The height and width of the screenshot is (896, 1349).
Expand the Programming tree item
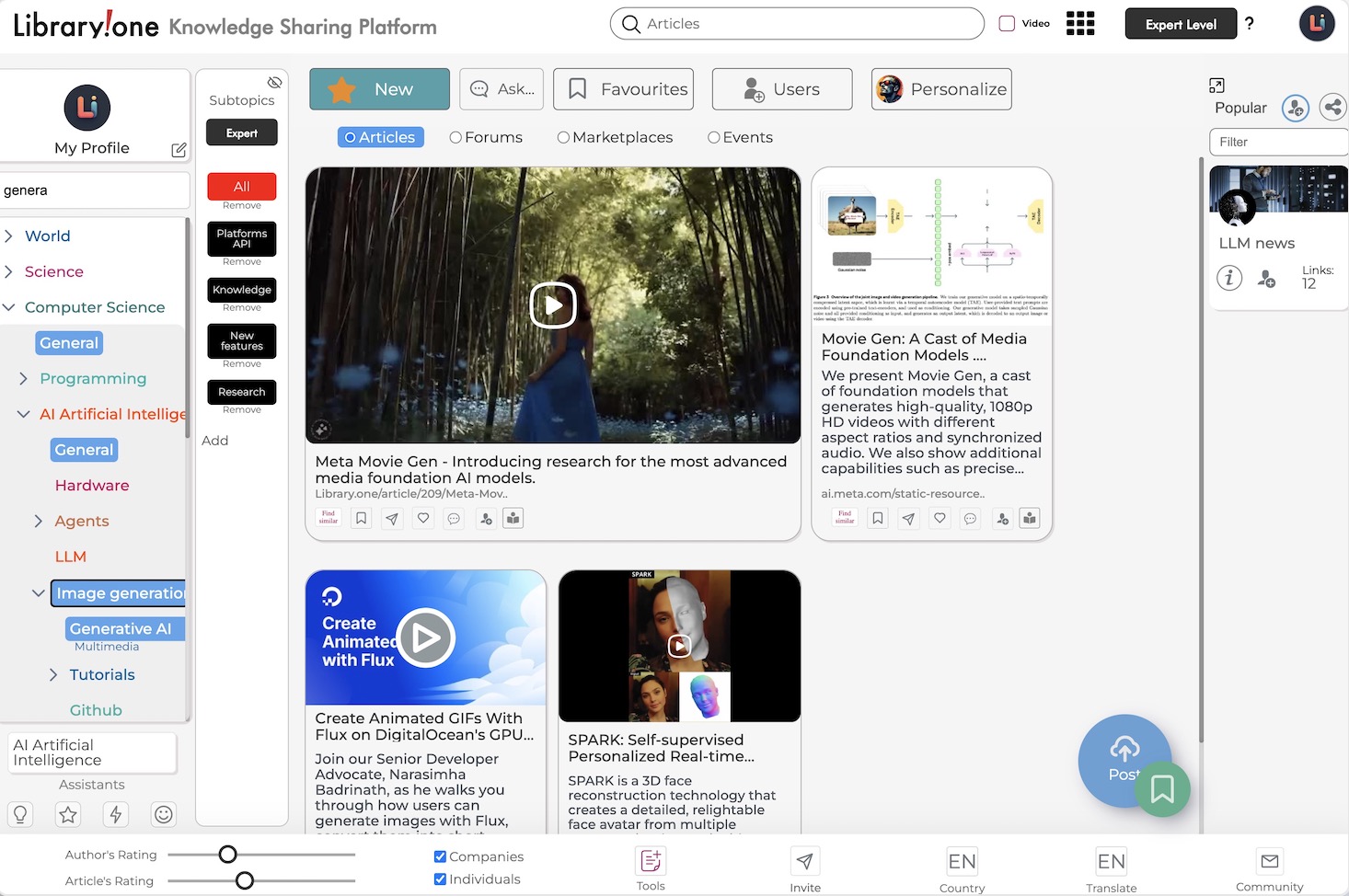tap(23, 378)
